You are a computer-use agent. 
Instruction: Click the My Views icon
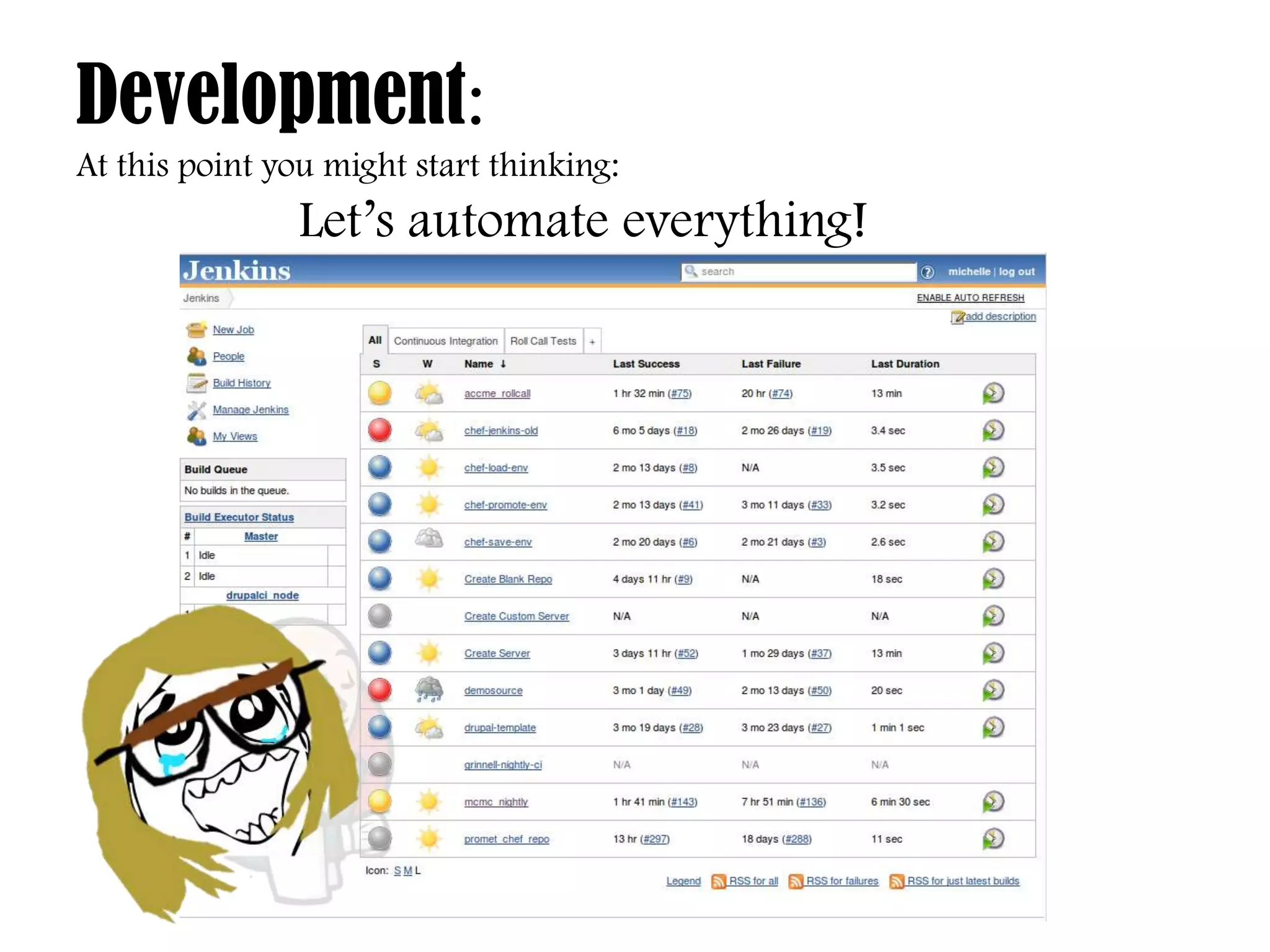point(197,436)
